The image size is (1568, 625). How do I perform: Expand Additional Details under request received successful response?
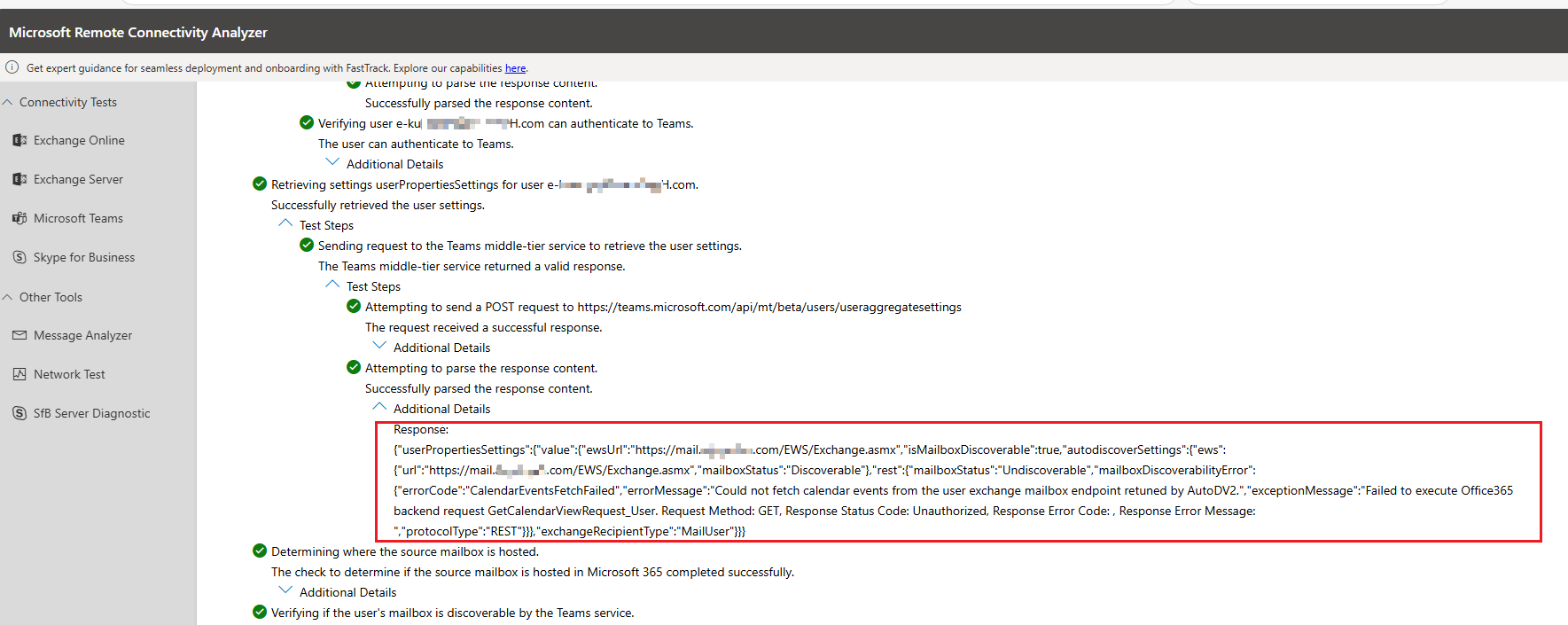coord(379,346)
